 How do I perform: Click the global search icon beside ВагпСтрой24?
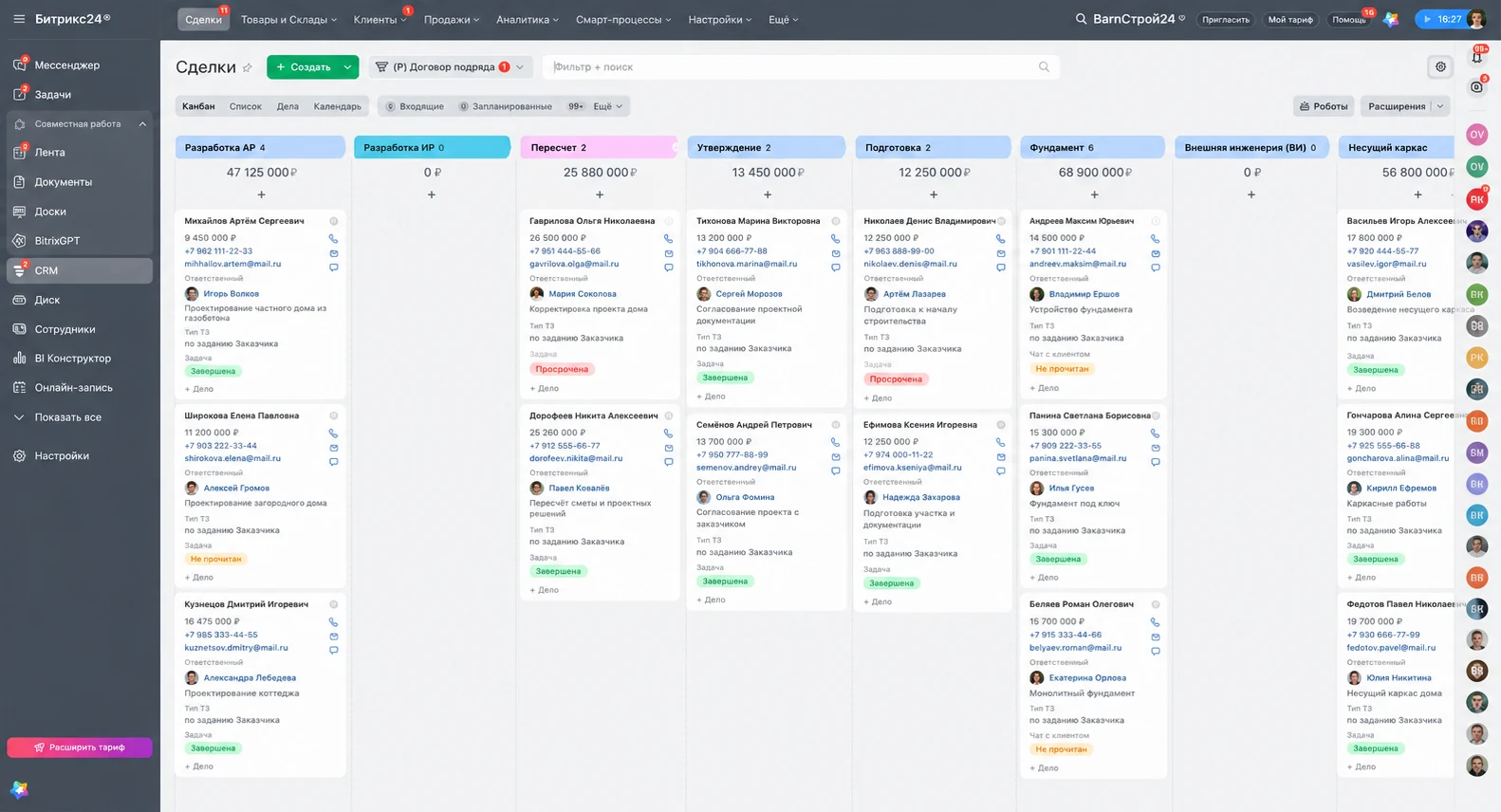pyautogui.click(x=1081, y=19)
